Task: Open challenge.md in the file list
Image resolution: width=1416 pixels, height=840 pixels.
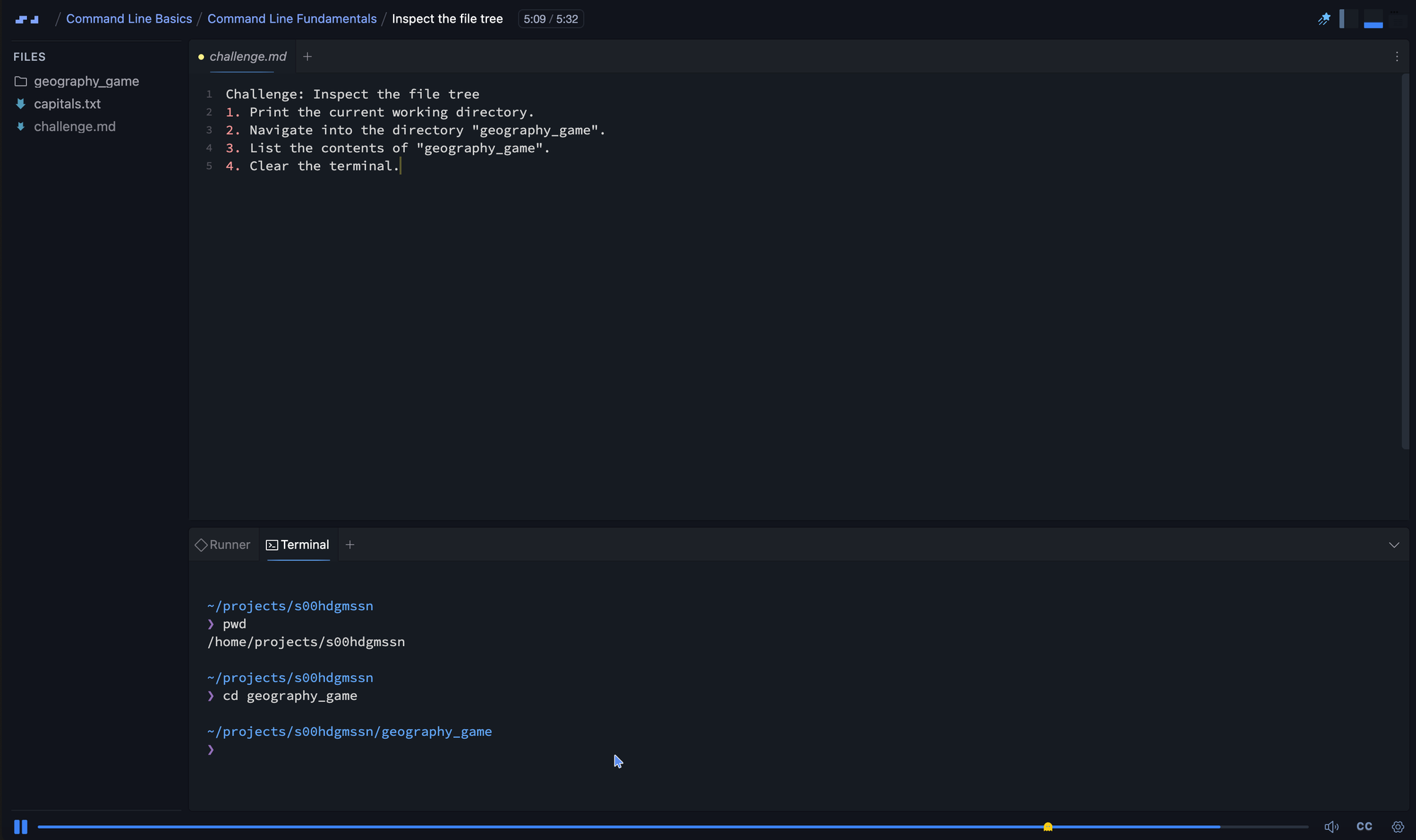Action: pos(74,127)
